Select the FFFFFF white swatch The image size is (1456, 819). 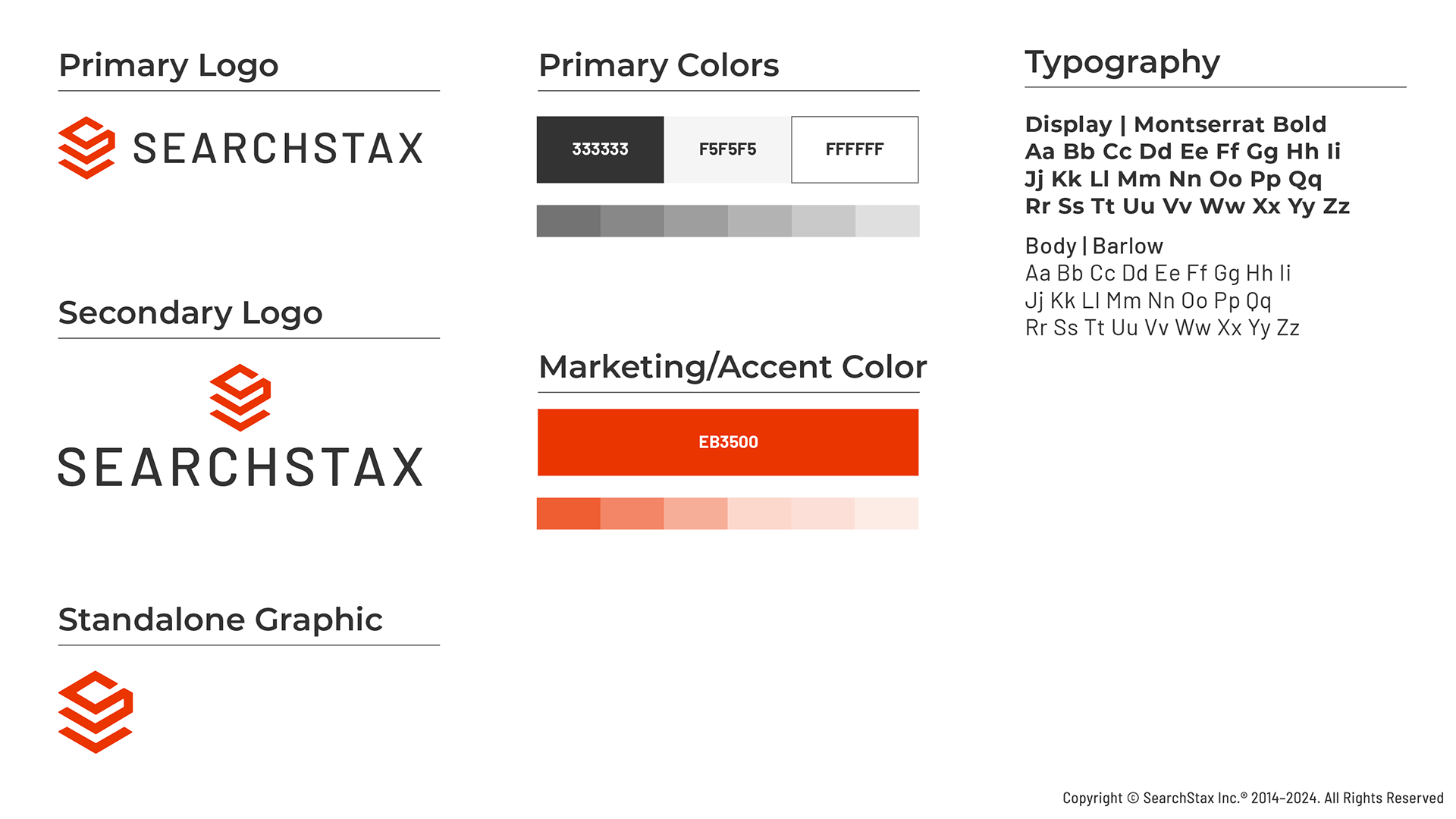(855, 149)
